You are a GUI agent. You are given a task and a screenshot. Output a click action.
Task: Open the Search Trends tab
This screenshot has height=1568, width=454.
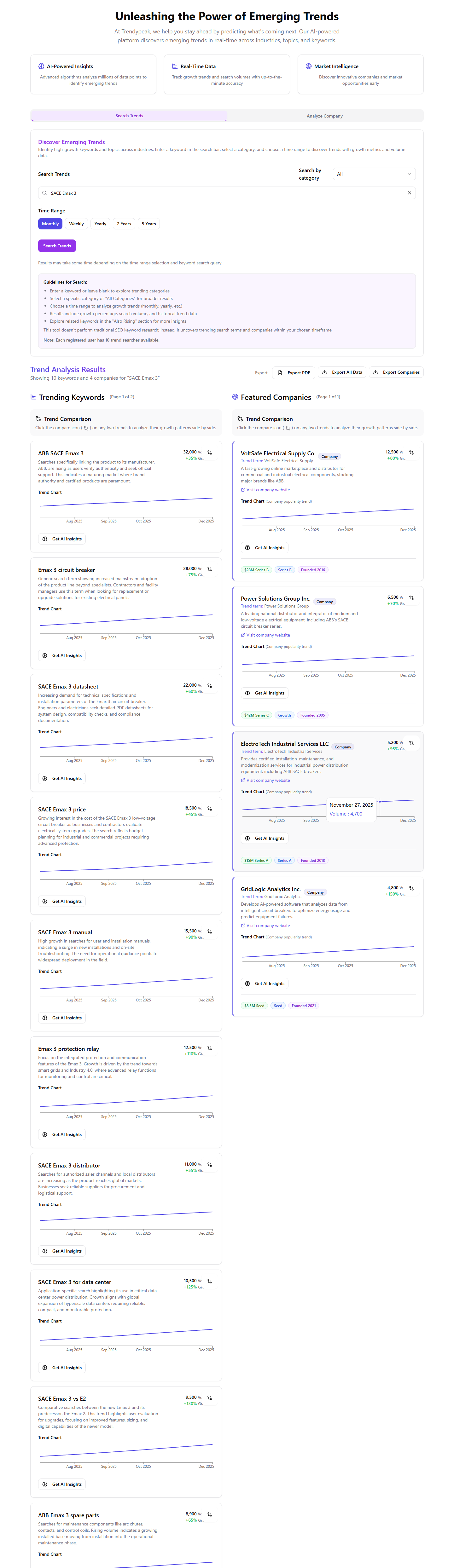[x=129, y=116]
